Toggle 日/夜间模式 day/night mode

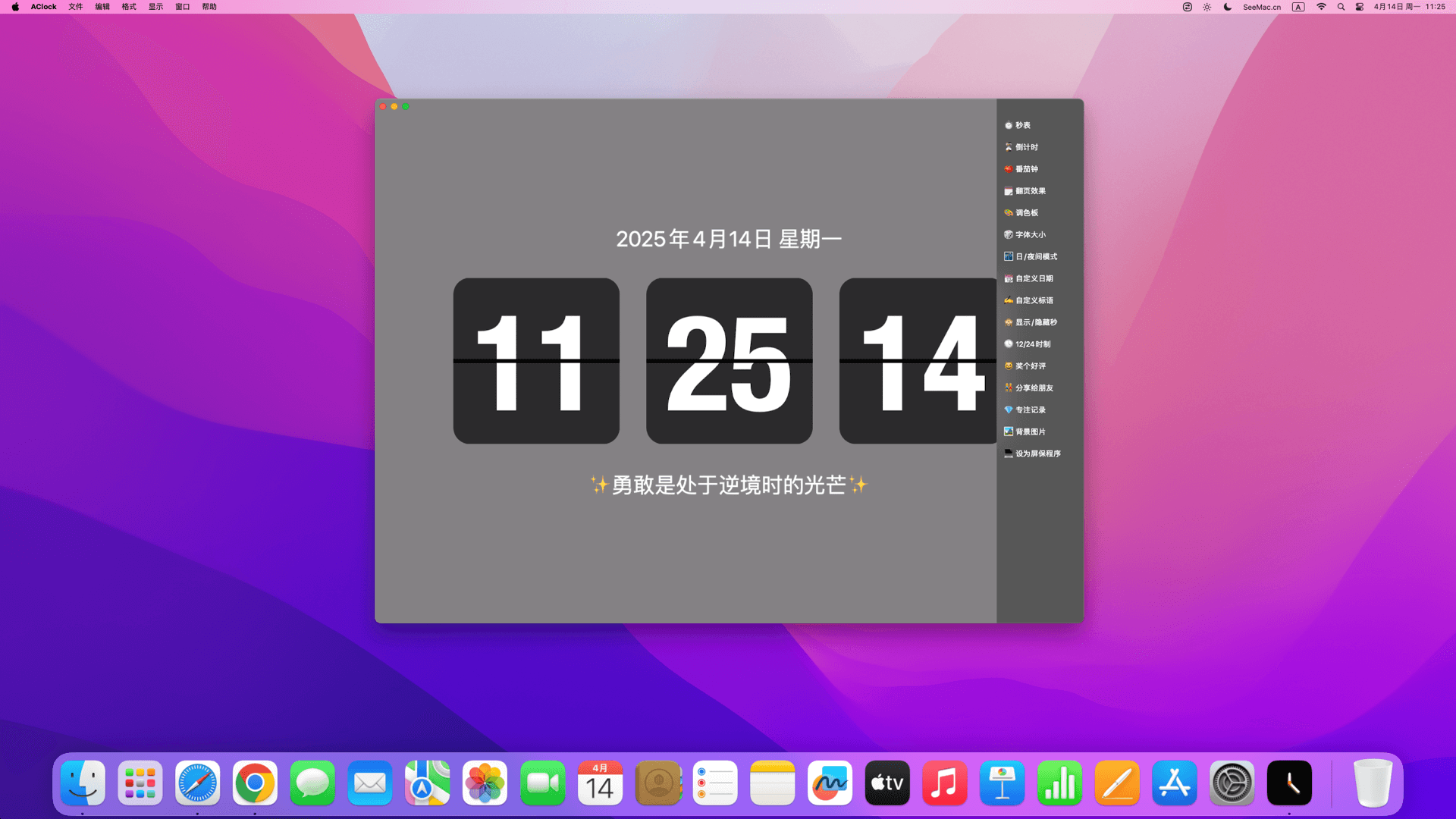pos(1035,257)
